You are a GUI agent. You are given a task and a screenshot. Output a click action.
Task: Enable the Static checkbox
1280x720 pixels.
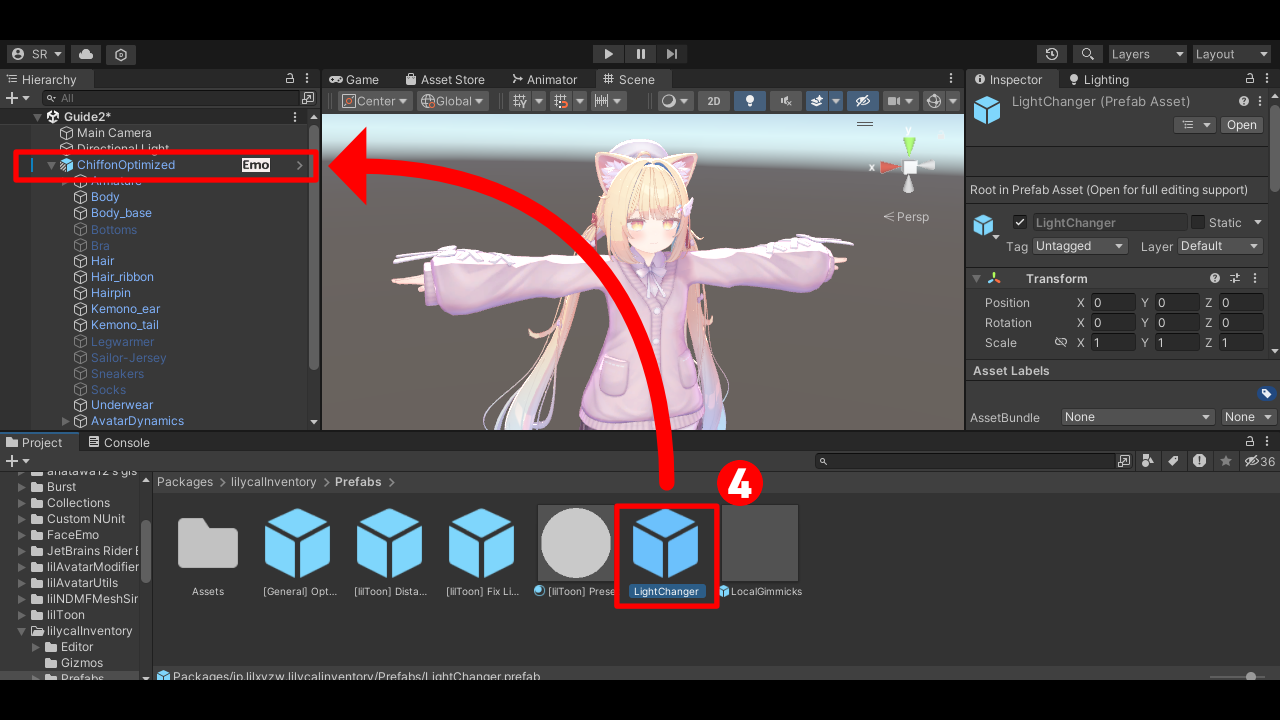[x=1197, y=223]
